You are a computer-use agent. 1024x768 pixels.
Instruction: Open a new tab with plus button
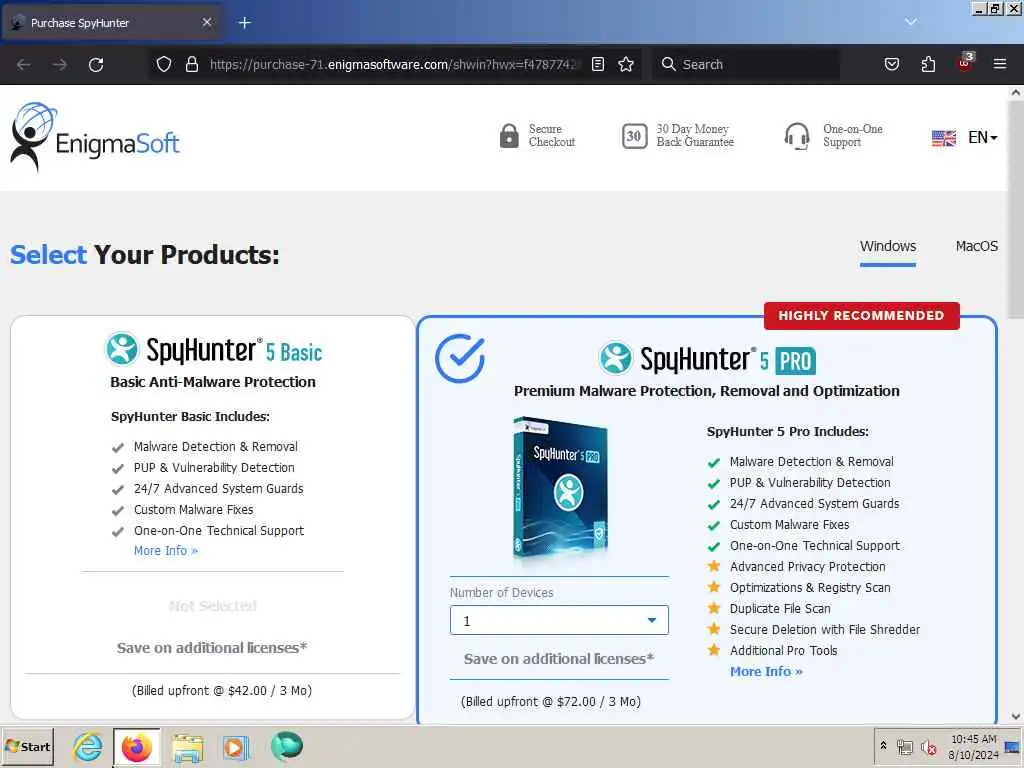(244, 23)
